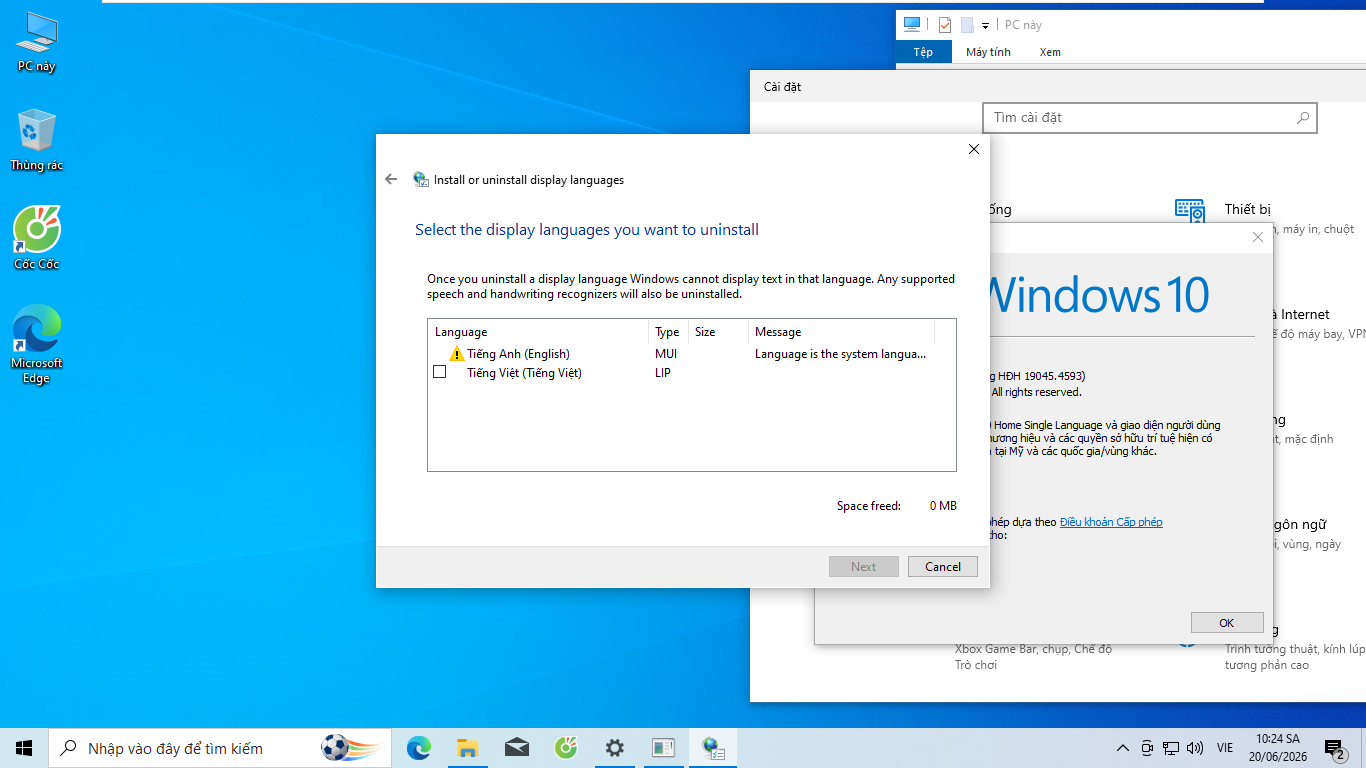The height and width of the screenshot is (768, 1366).
Task: Open File Explorer from the taskbar
Action: point(467,748)
